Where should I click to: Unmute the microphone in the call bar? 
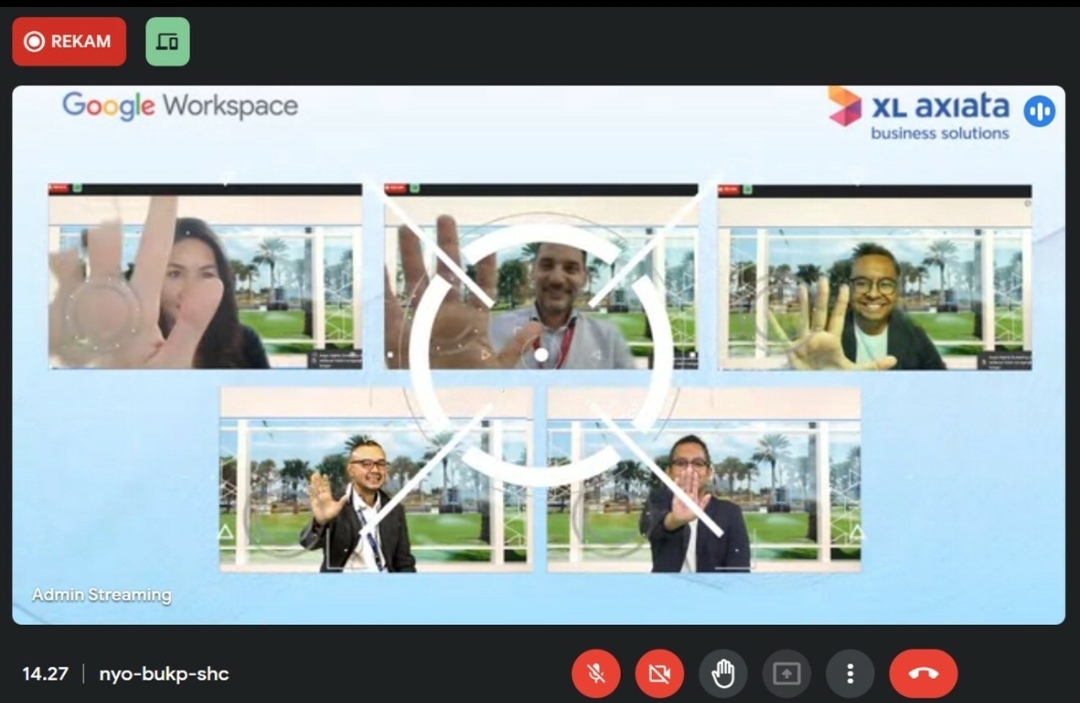(x=596, y=674)
